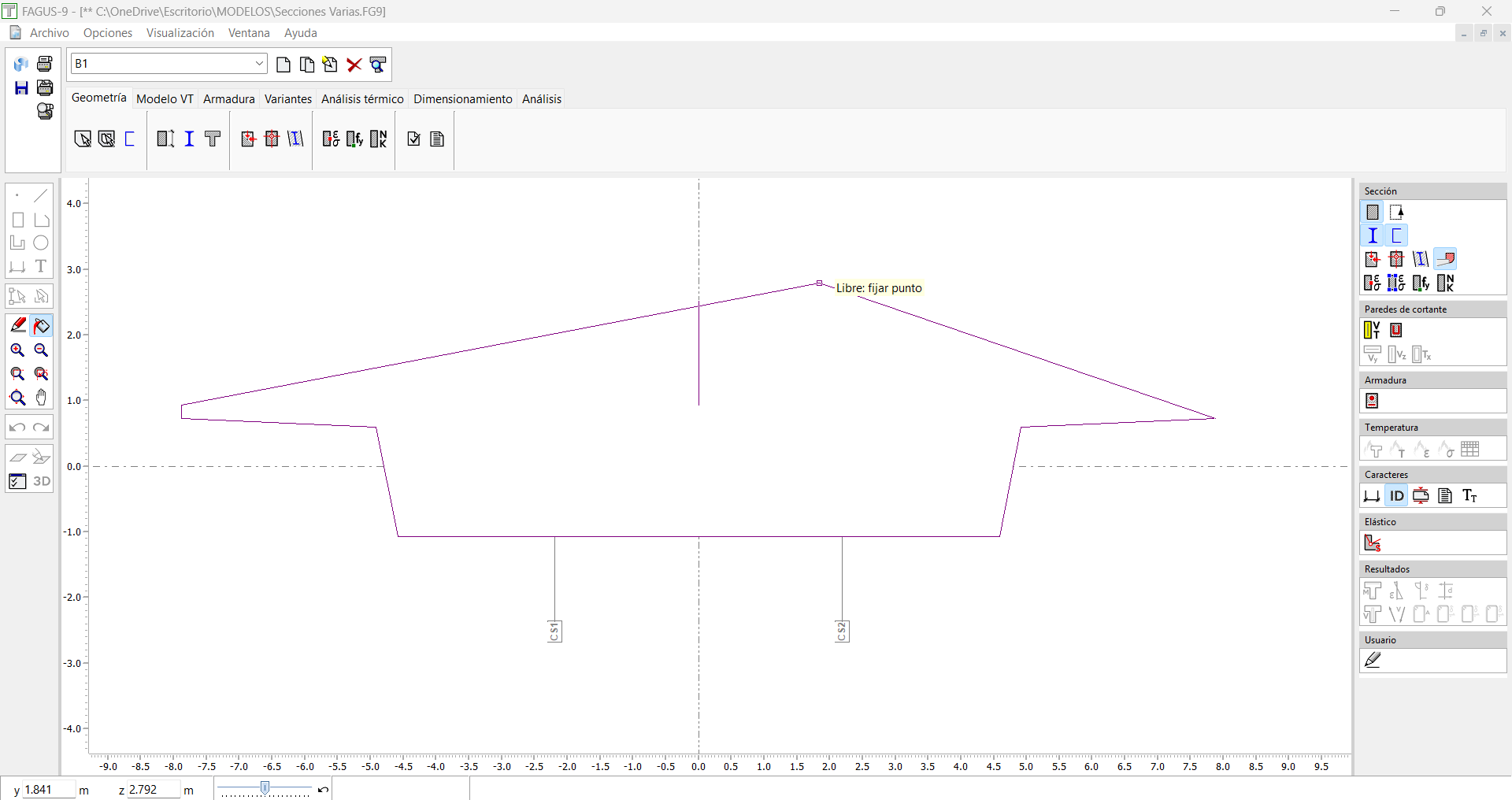Switch to the Armadura tab
This screenshot has height=800, width=1512.
pos(228,99)
